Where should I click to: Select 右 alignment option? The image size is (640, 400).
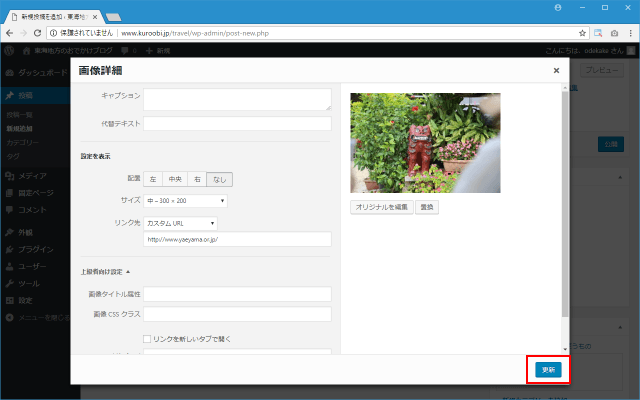197,179
